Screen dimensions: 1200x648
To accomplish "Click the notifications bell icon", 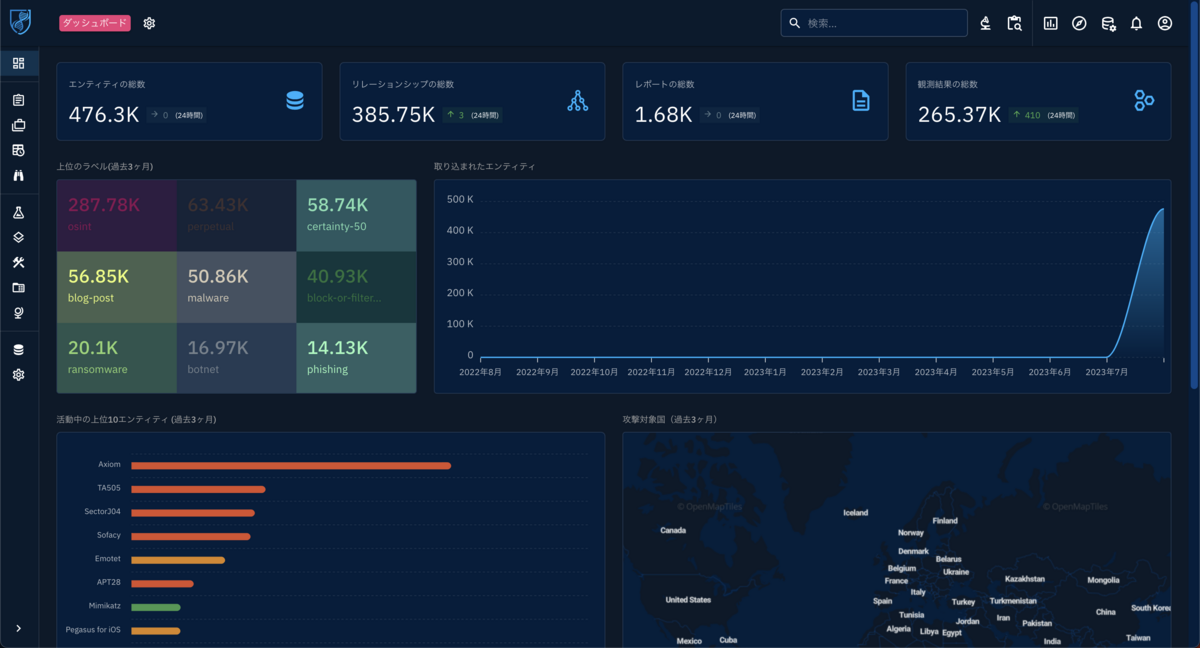I will [1136, 23].
